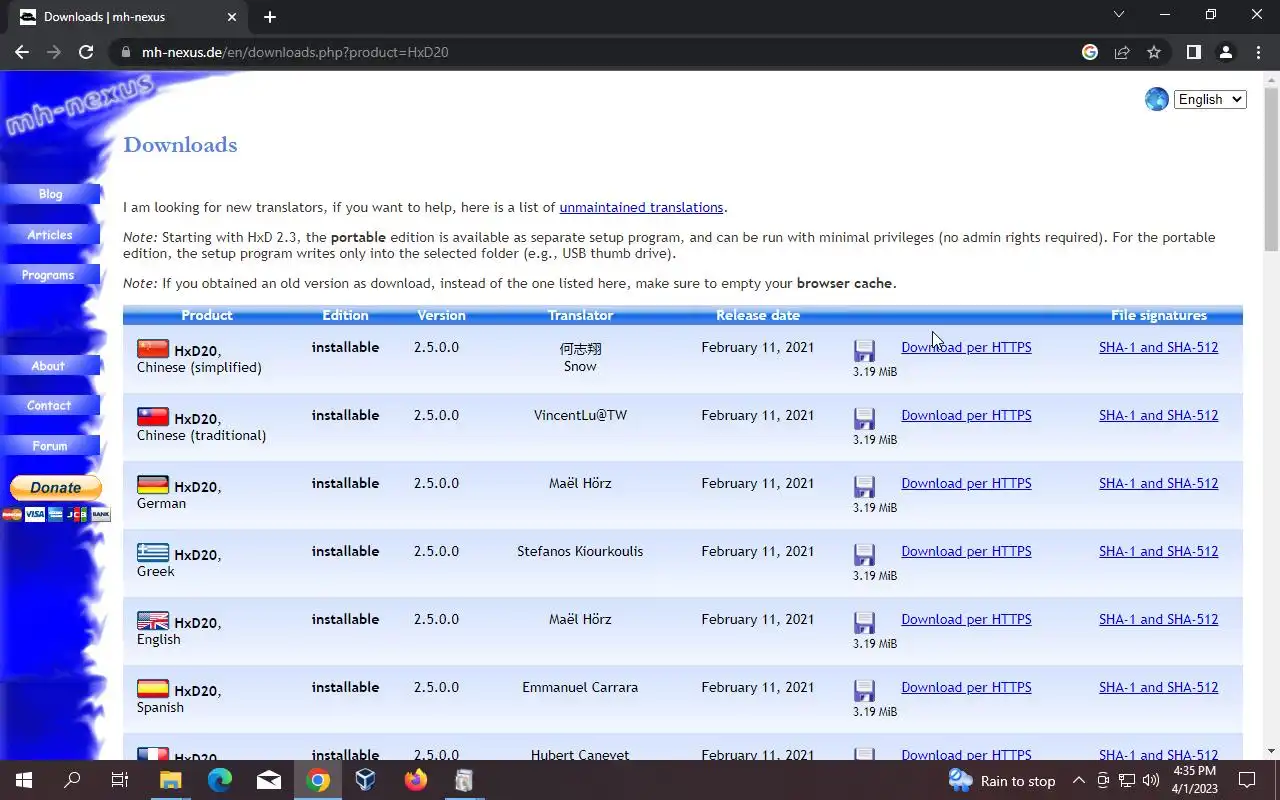Open the unmaintained translations link
Viewport: 1280px width, 800px height.
coord(641,207)
